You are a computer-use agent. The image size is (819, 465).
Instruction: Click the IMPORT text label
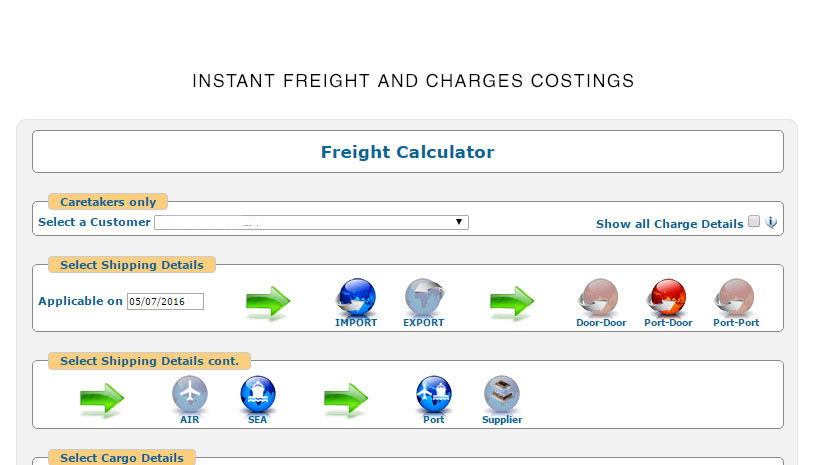click(356, 322)
